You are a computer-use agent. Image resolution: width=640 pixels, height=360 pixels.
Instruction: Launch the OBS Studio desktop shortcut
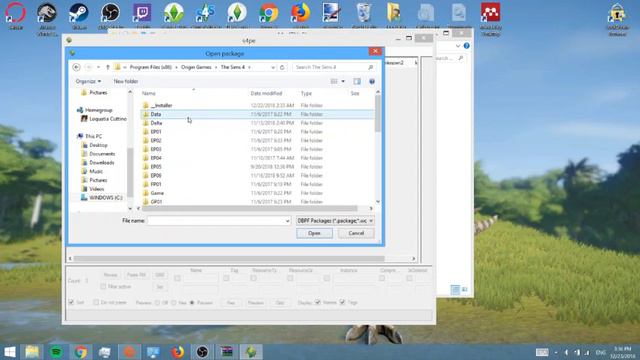pyautogui.click(x=110, y=13)
